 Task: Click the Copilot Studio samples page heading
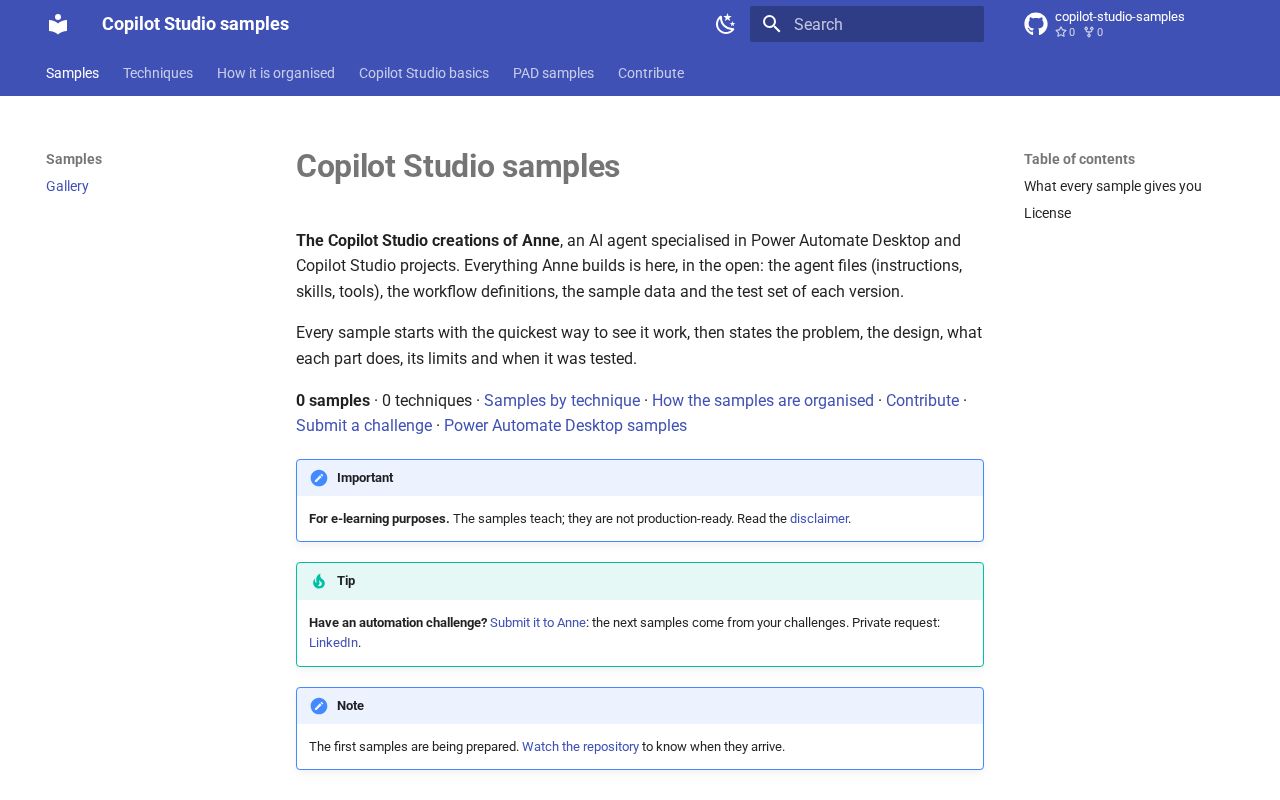tap(458, 166)
